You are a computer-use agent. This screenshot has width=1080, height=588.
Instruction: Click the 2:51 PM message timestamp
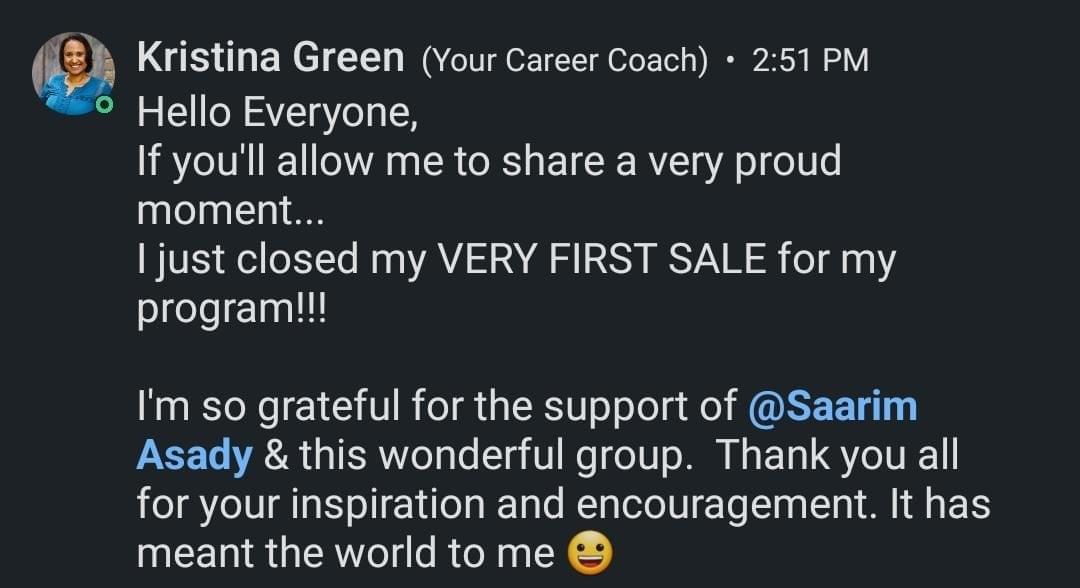[810, 60]
